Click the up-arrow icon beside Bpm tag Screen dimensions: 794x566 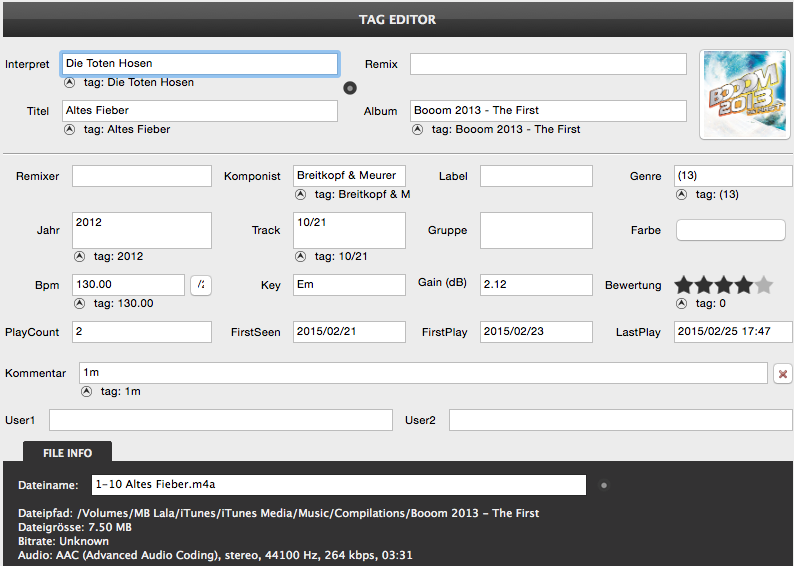(79, 304)
